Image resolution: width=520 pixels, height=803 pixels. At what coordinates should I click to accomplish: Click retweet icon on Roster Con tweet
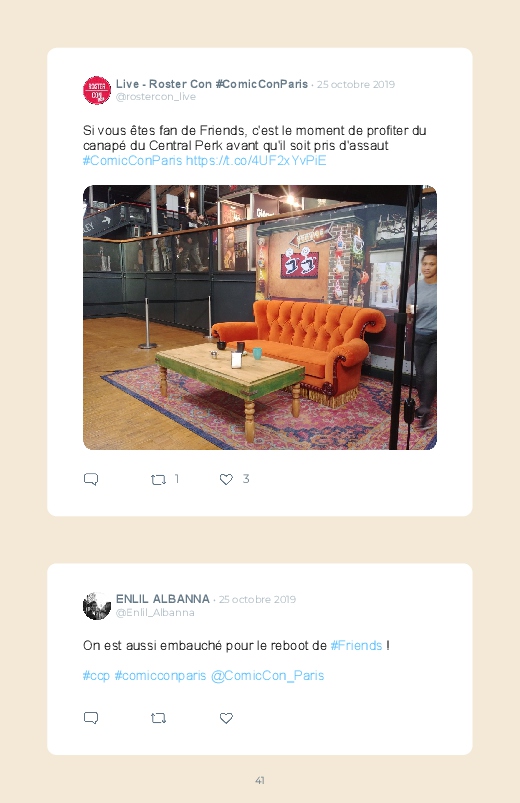158,480
